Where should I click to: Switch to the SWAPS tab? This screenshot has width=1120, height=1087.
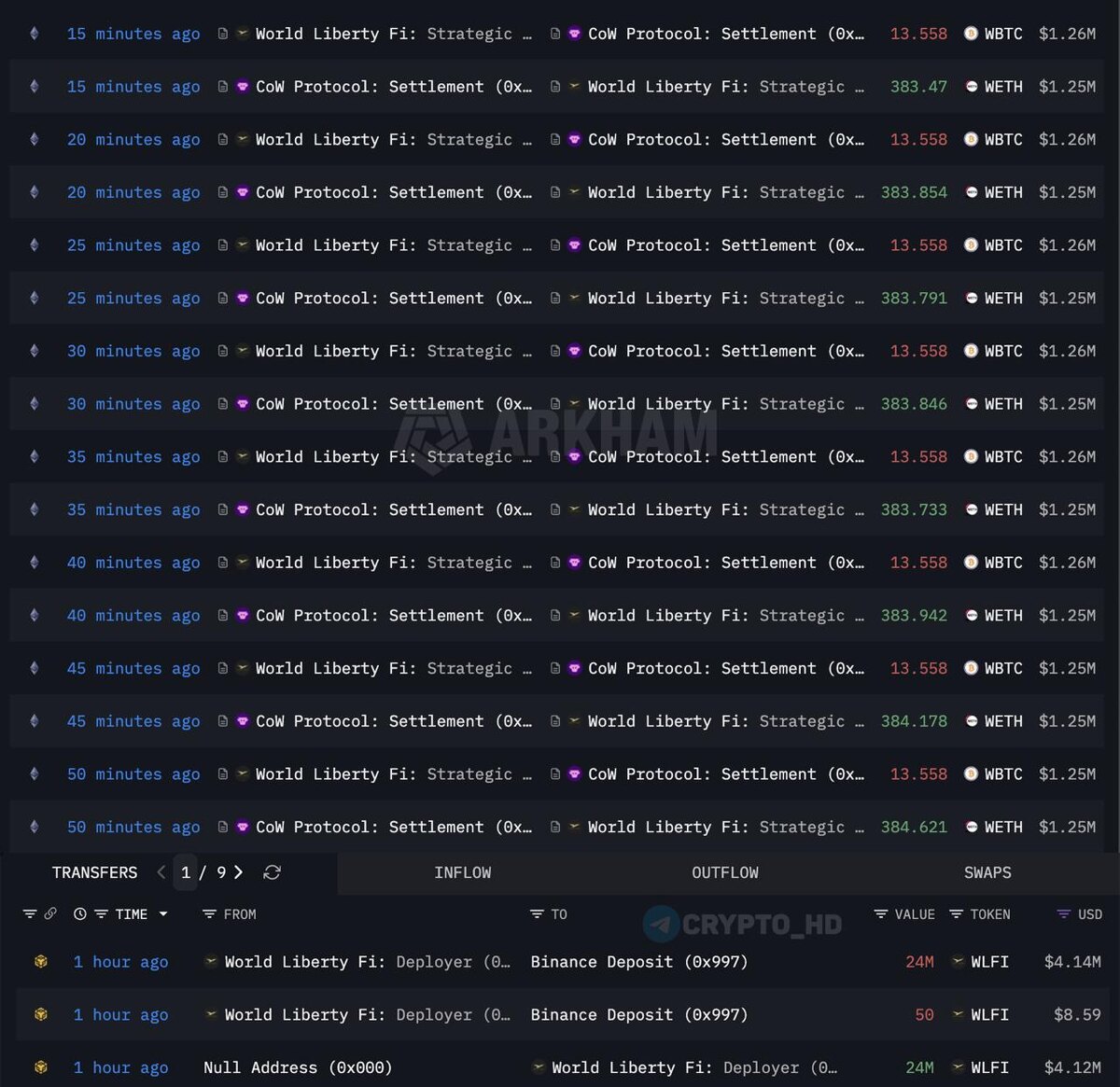[987, 872]
